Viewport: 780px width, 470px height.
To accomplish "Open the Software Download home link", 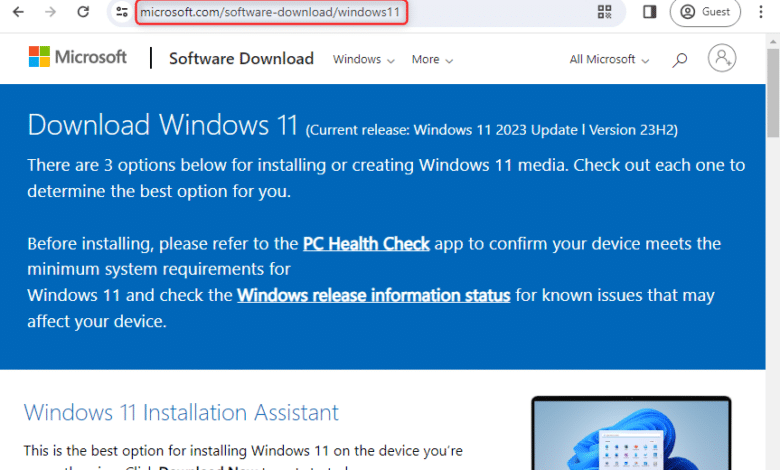I will 241,59.
